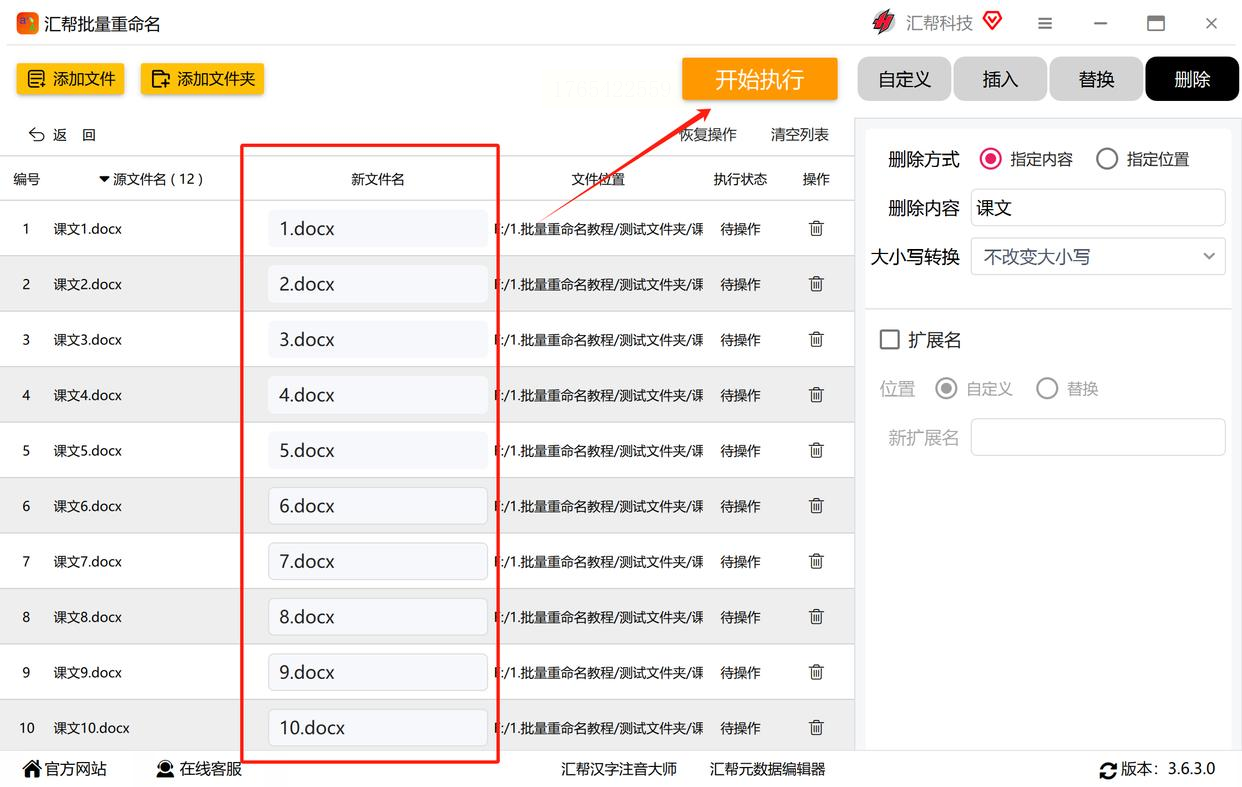Click the 添加文件夹 button
The height and width of the screenshot is (787, 1242).
tap(202, 79)
